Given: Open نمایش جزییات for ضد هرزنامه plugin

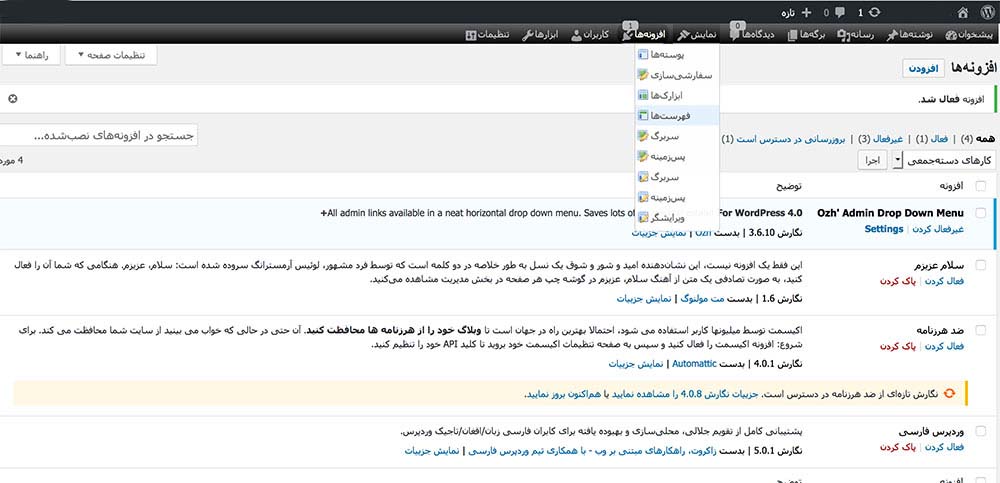Looking at the screenshot, I should pos(634,363).
